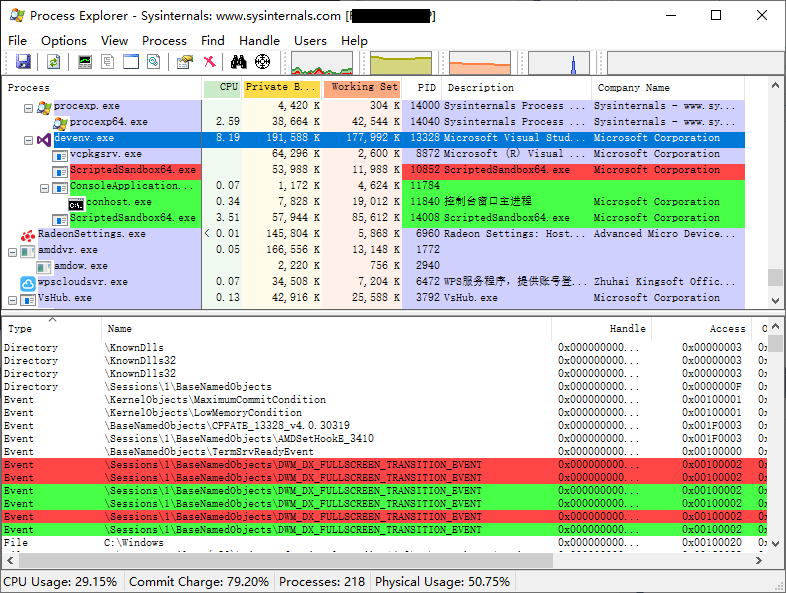Click the procexp64.exe process icon
The width and height of the screenshot is (786, 593).
[x=60, y=123]
